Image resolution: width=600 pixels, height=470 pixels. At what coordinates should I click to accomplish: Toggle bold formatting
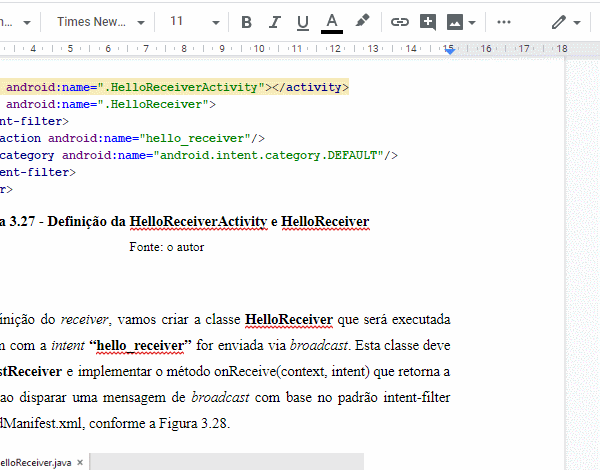pyautogui.click(x=247, y=22)
